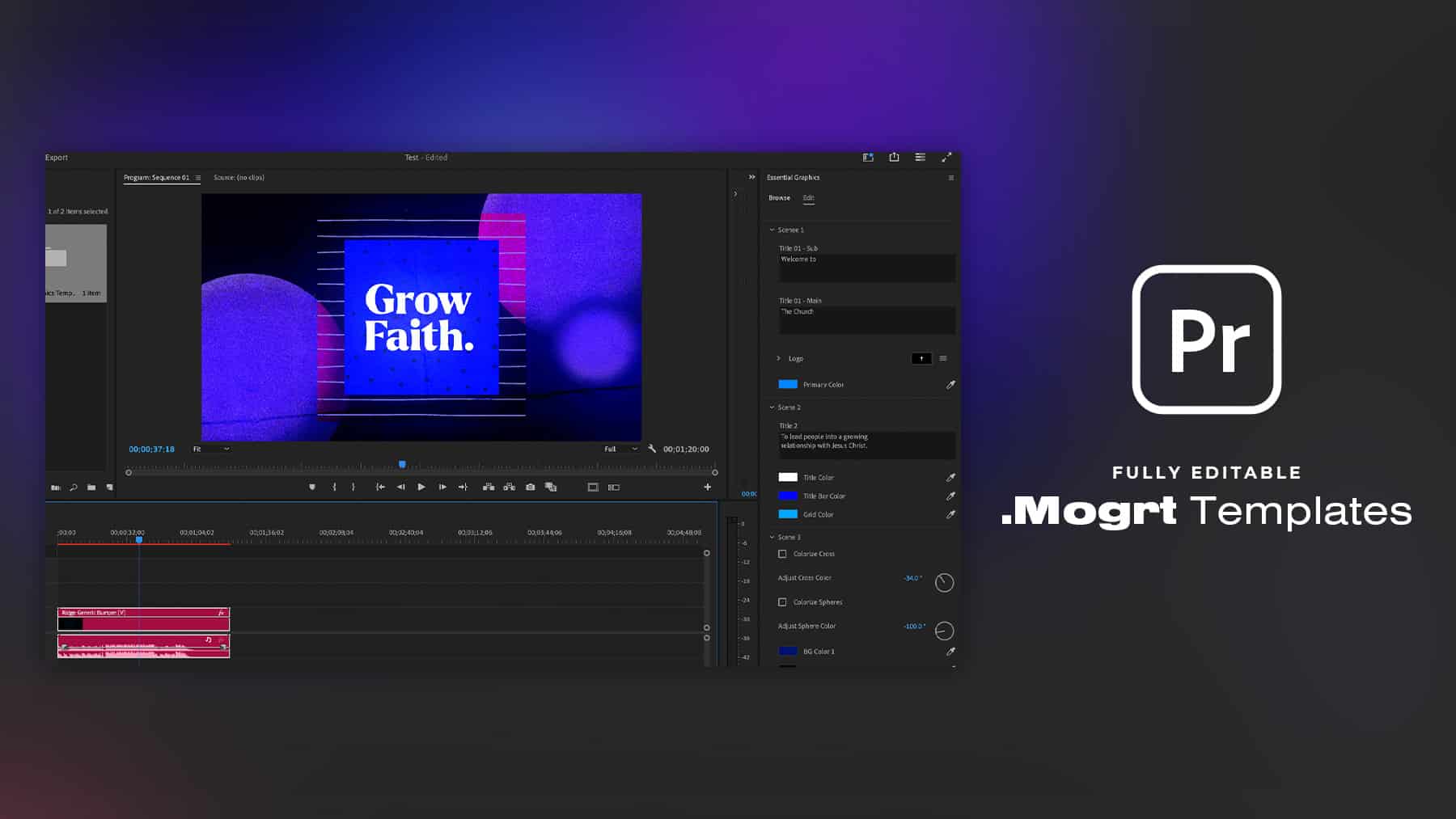Change the BG Color 1 swatch
1456x819 pixels.
788,651
